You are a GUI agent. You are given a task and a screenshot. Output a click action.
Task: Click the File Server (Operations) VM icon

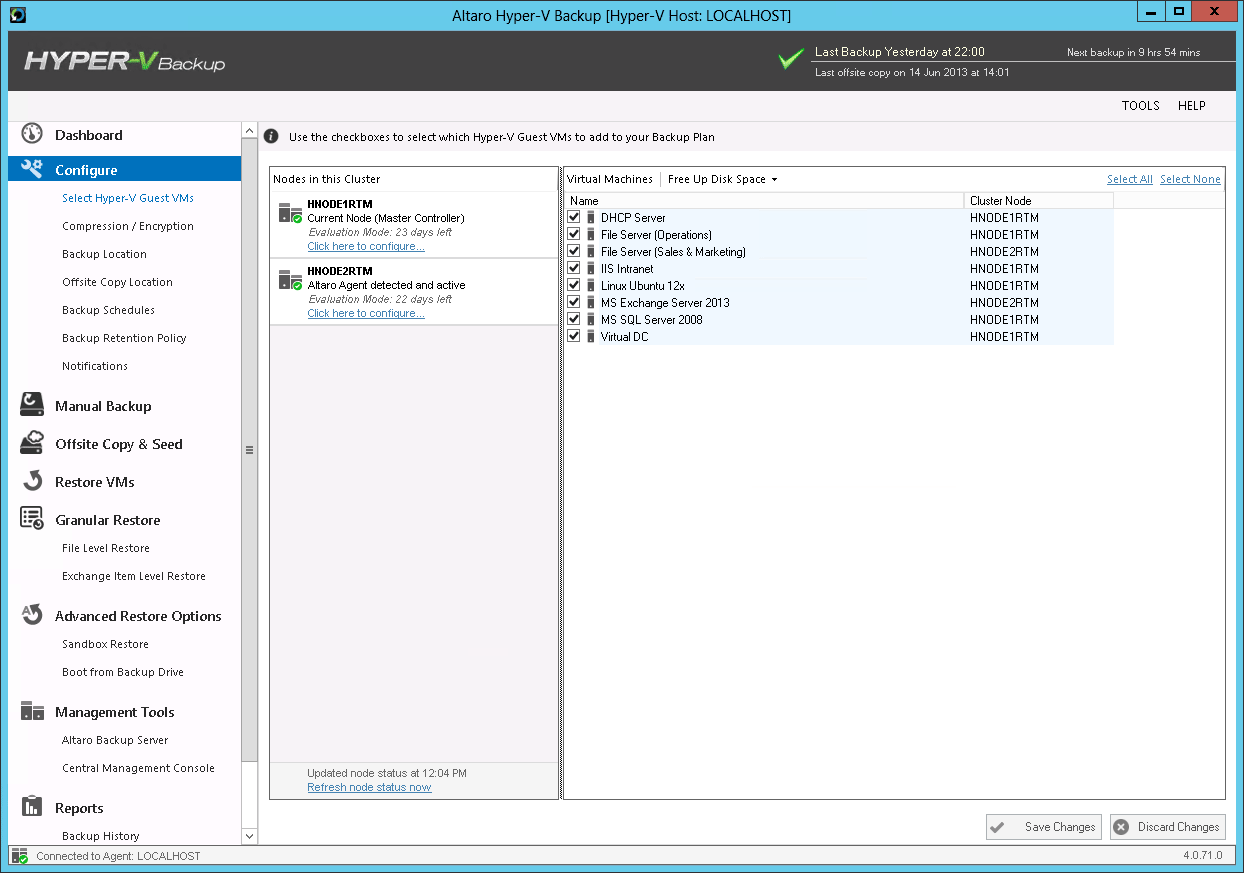[x=590, y=234]
